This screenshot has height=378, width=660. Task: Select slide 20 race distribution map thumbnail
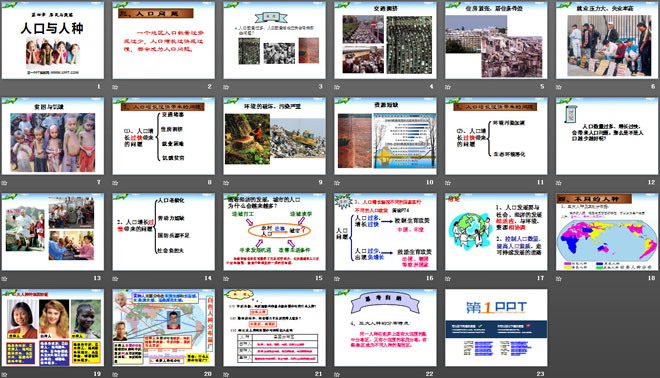coord(163,327)
